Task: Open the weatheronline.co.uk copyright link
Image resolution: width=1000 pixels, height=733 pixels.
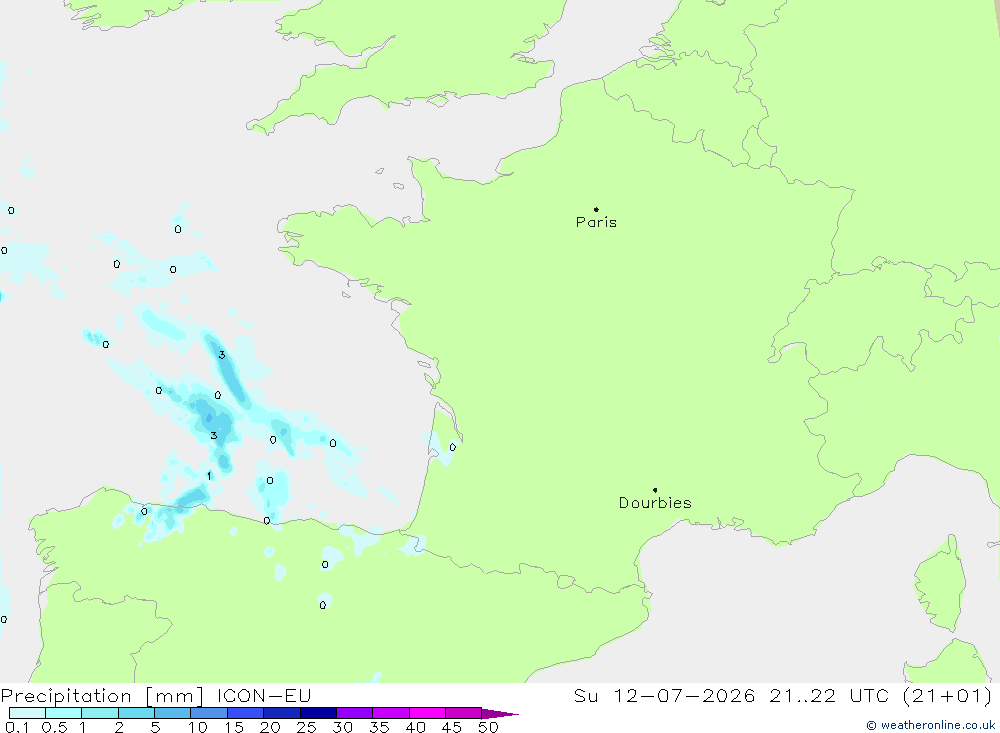Action: [930, 725]
